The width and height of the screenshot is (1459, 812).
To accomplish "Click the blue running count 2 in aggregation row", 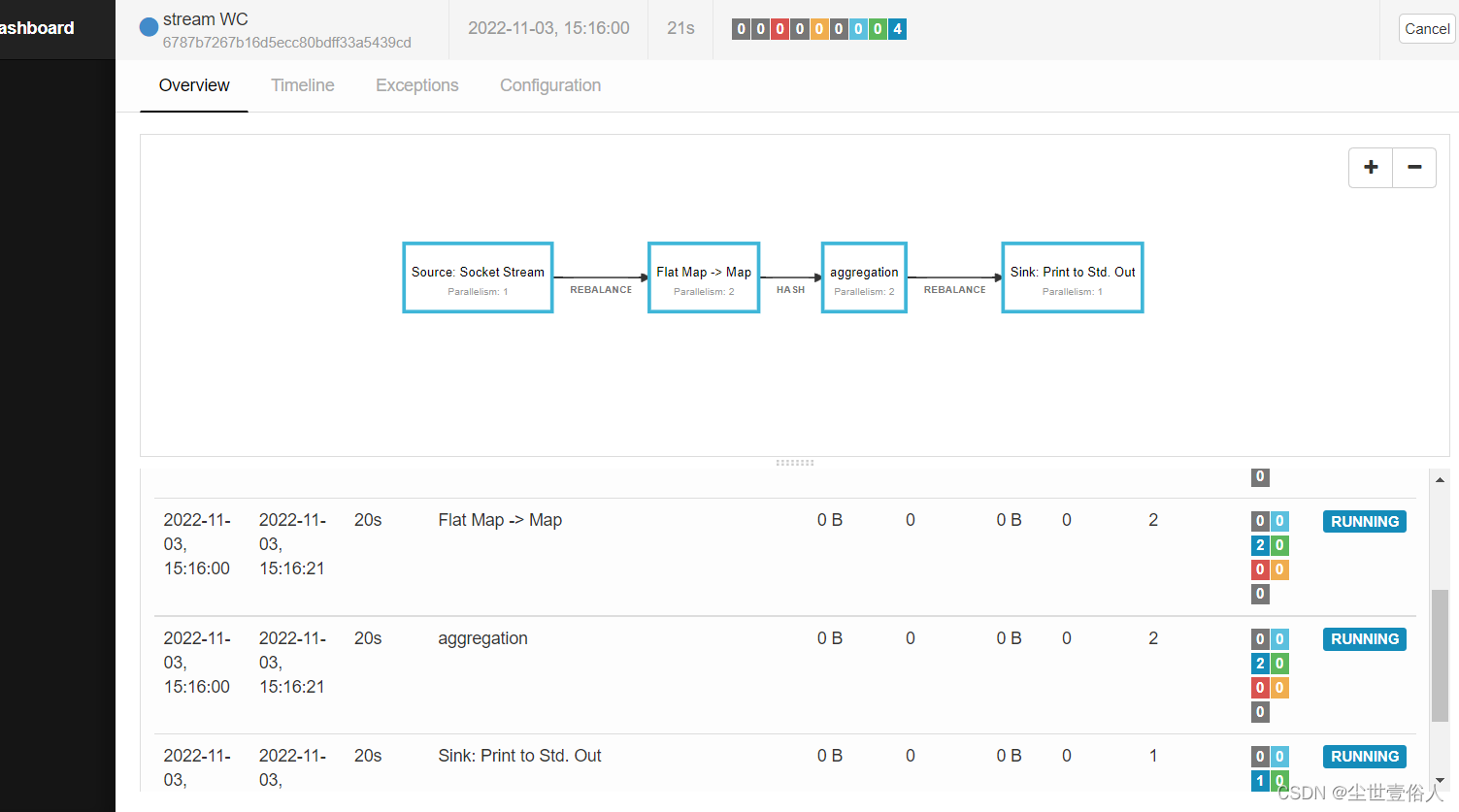I will [x=1260, y=664].
